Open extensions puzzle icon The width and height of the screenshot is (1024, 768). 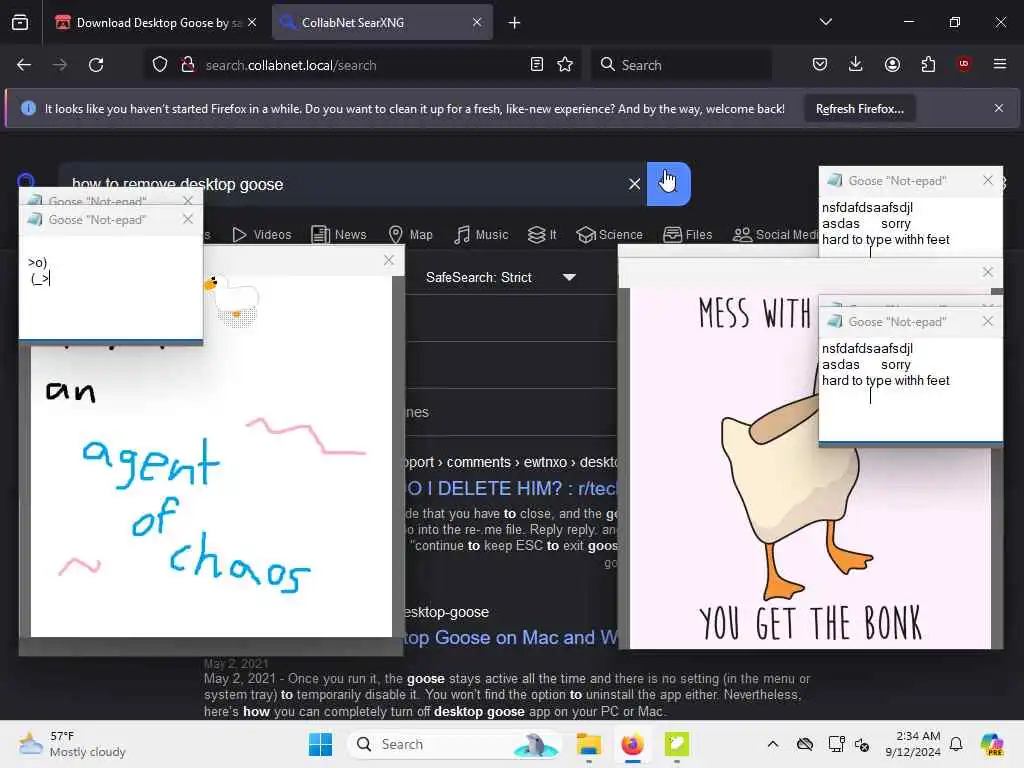[x=928, y=64]
